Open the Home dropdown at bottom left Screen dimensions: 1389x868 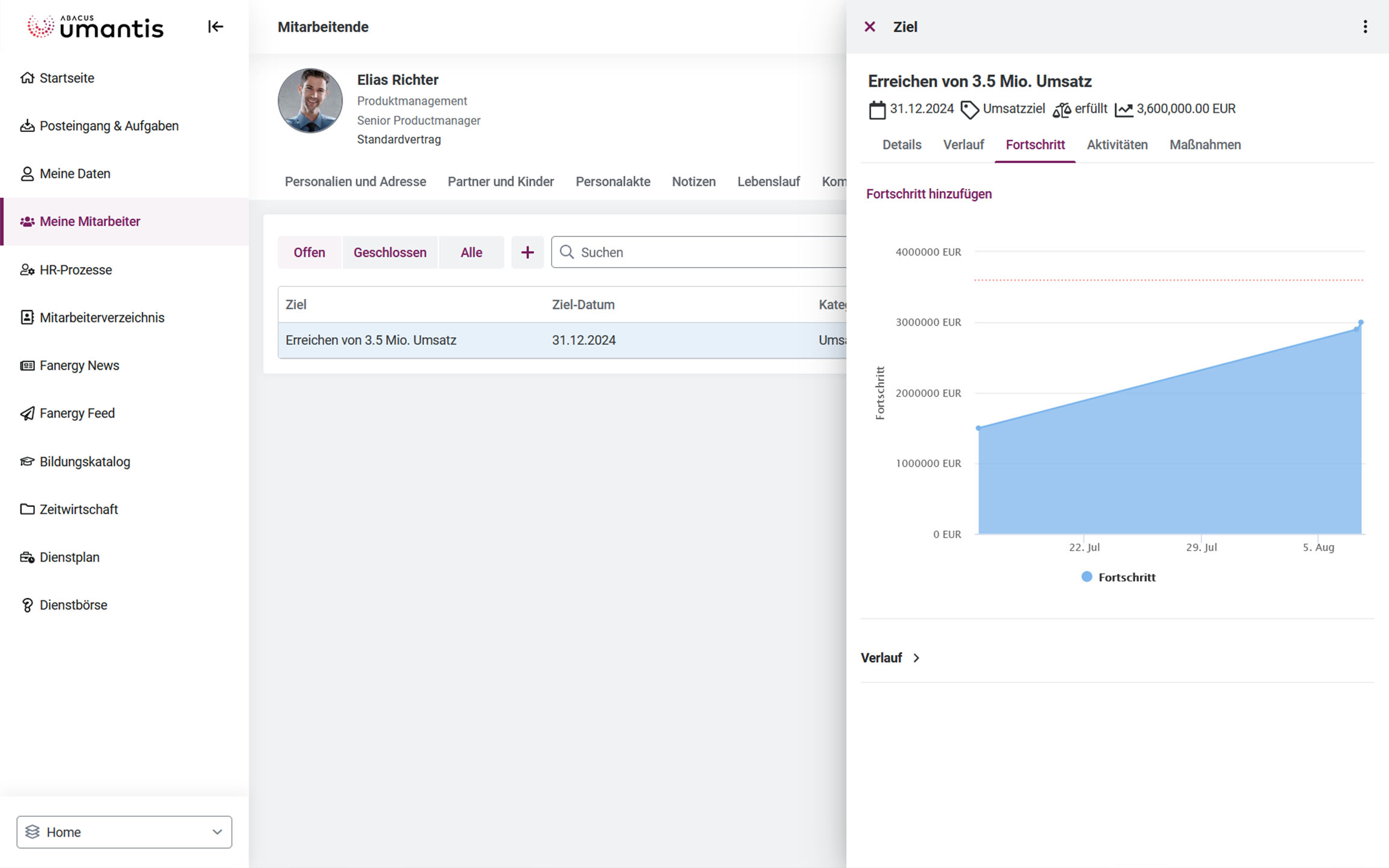[124, 832]
